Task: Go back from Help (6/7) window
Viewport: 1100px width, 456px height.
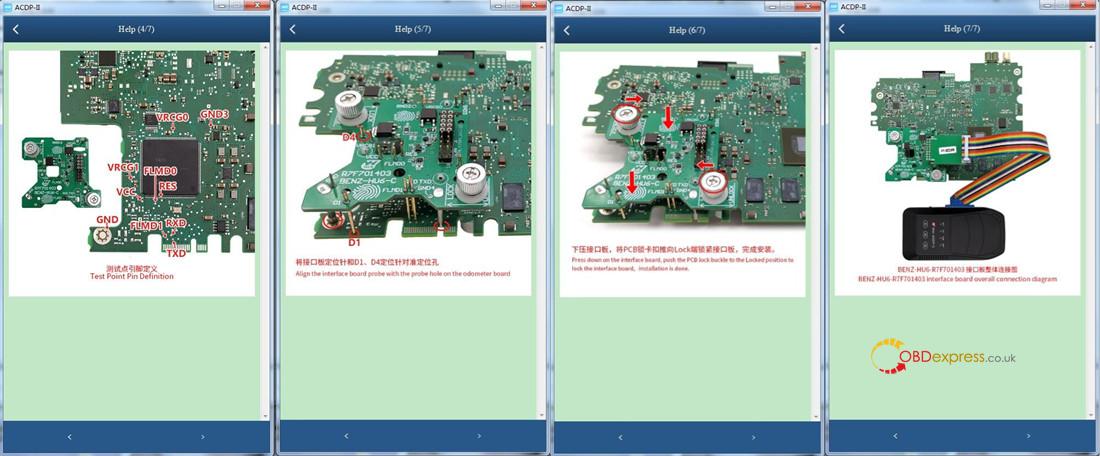Action: (x=567, y=30)
